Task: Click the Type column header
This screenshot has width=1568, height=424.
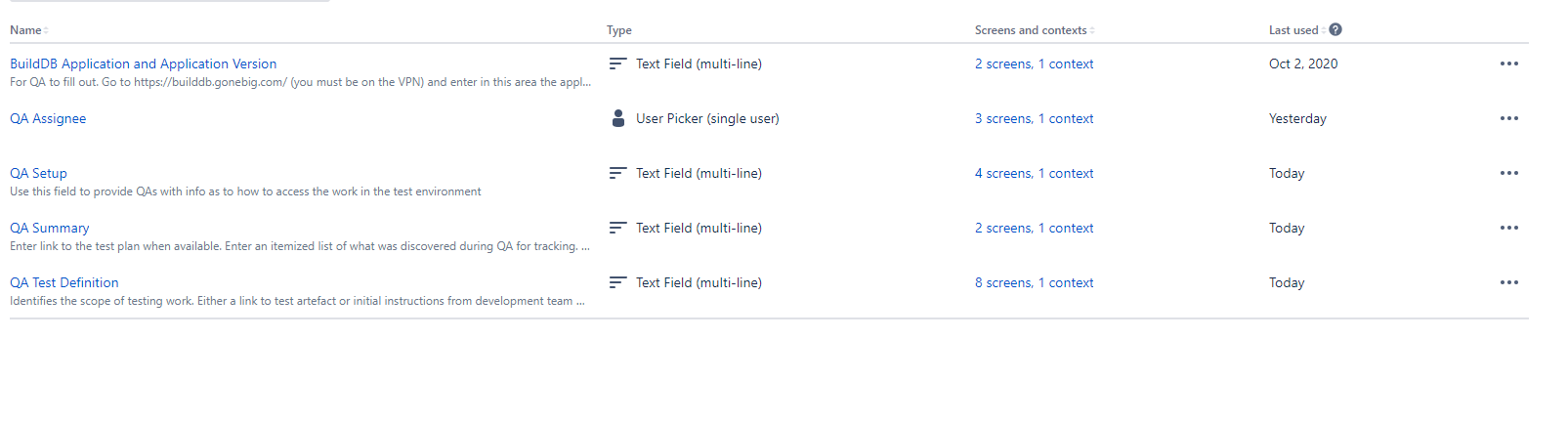Action: tap(619, 30)
